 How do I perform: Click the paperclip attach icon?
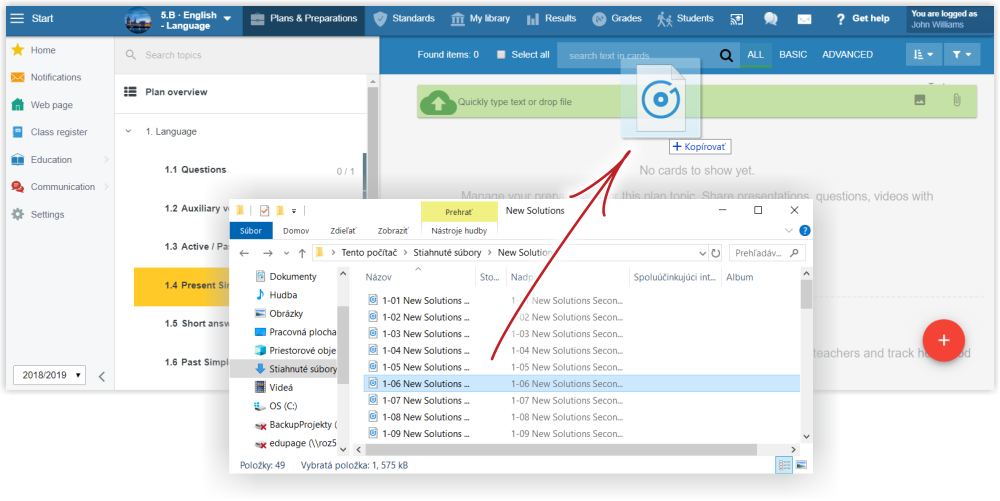(x=957, y=100)
